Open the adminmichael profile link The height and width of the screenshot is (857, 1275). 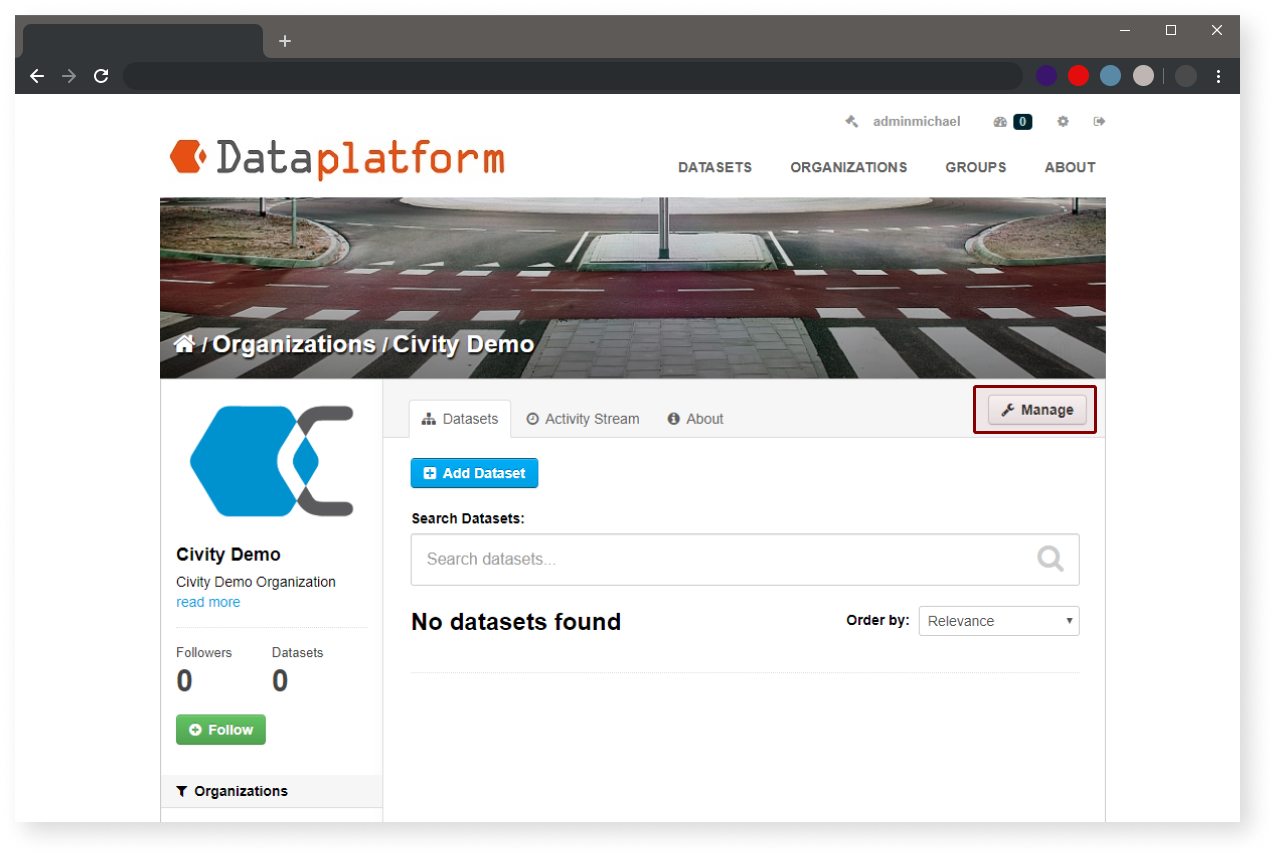916,122
